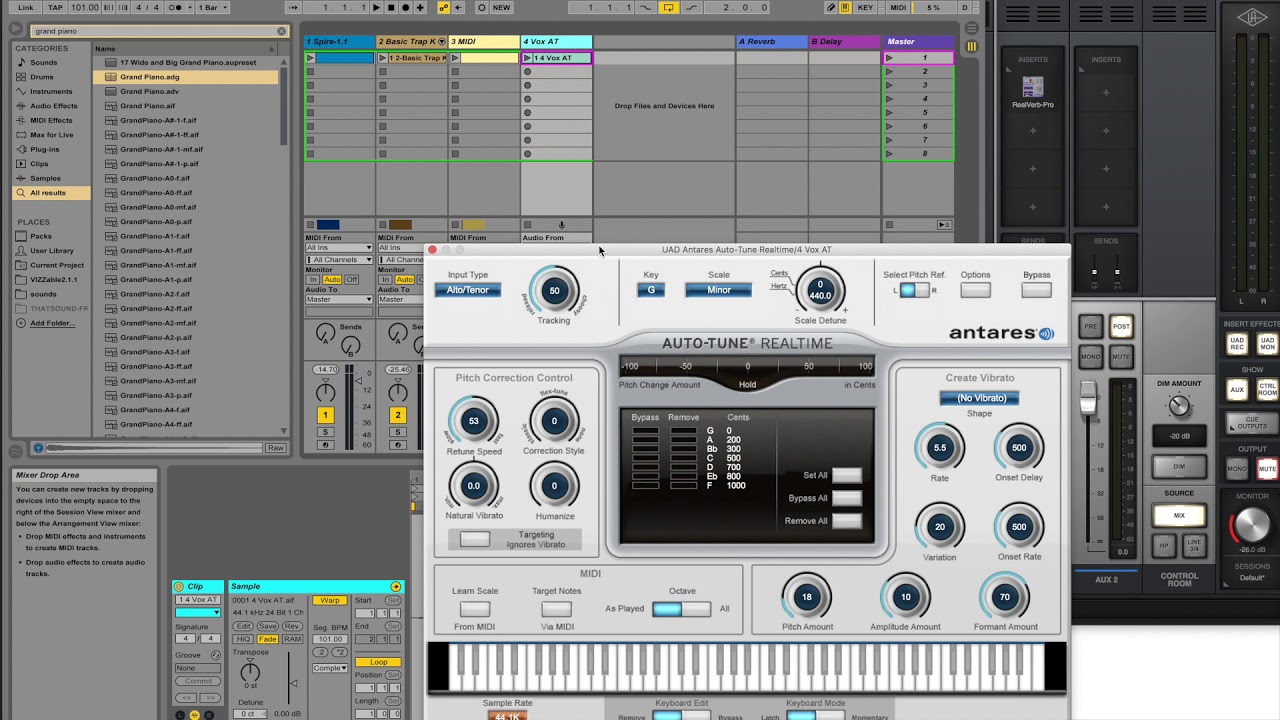Open track 1 Audio To Master dropdown
Screen dimensions: 1280x720
[339, 299]
